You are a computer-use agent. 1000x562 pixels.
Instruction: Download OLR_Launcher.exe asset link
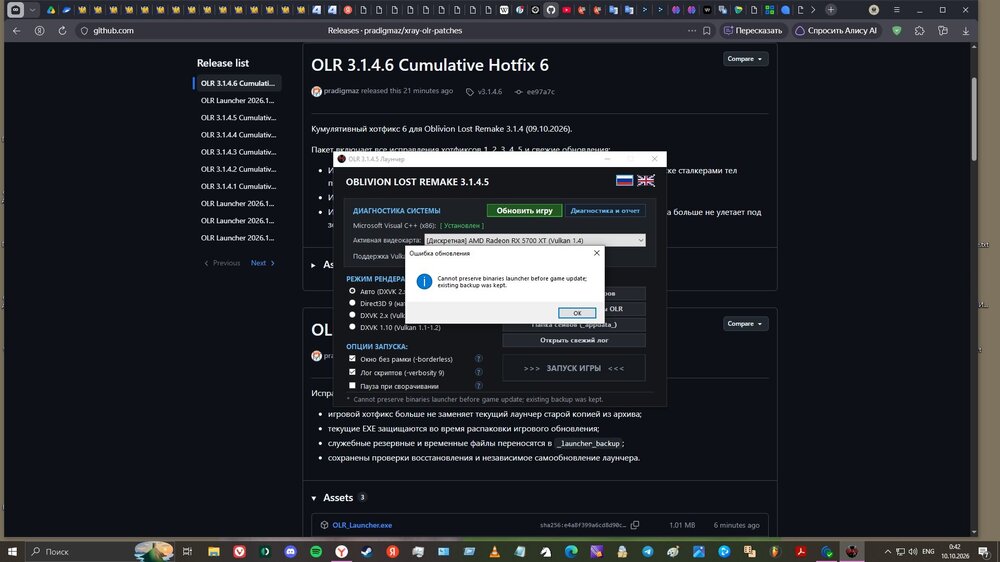(362, 525)
